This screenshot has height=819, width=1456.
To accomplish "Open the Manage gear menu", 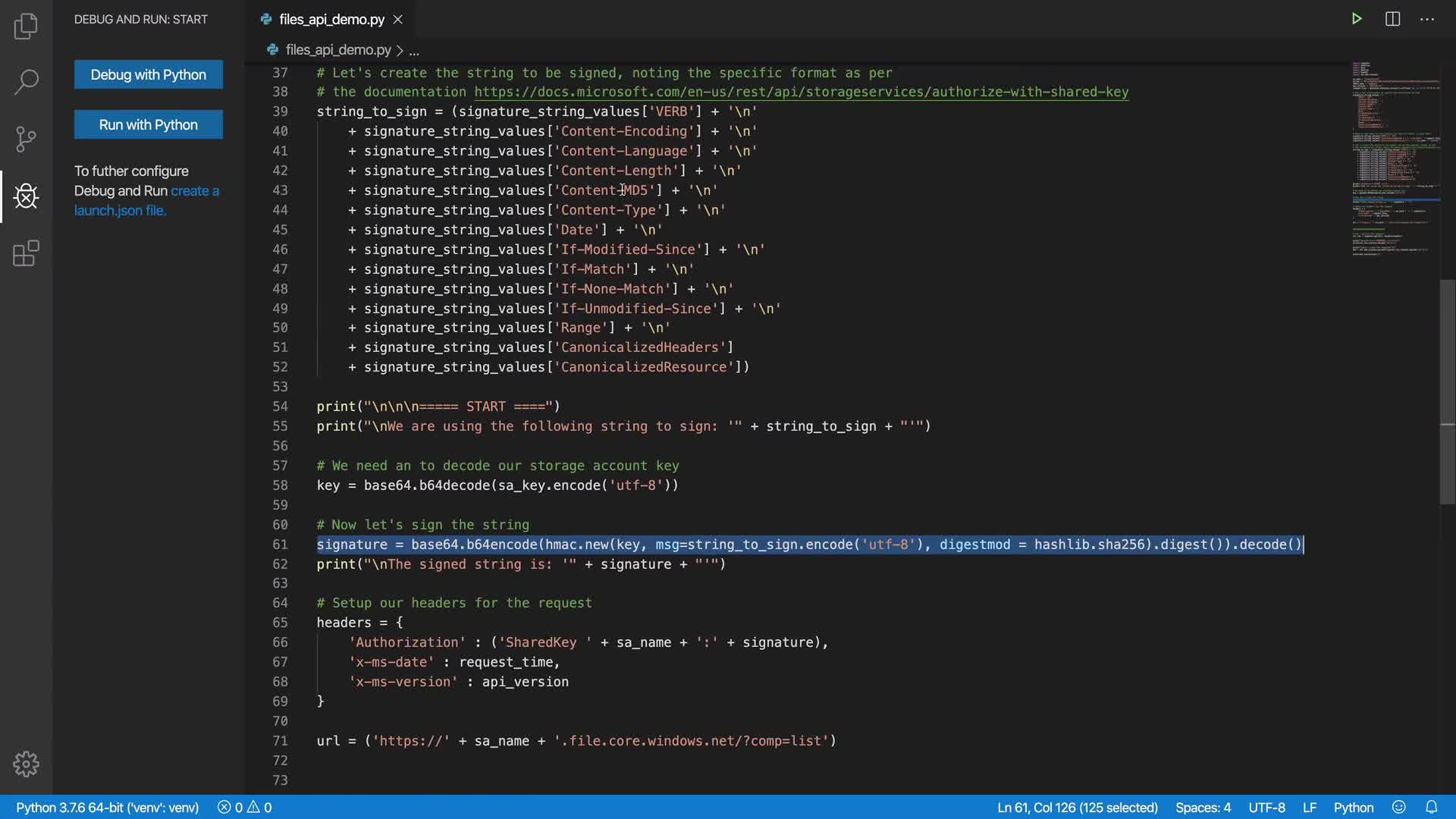I will 26,764.
